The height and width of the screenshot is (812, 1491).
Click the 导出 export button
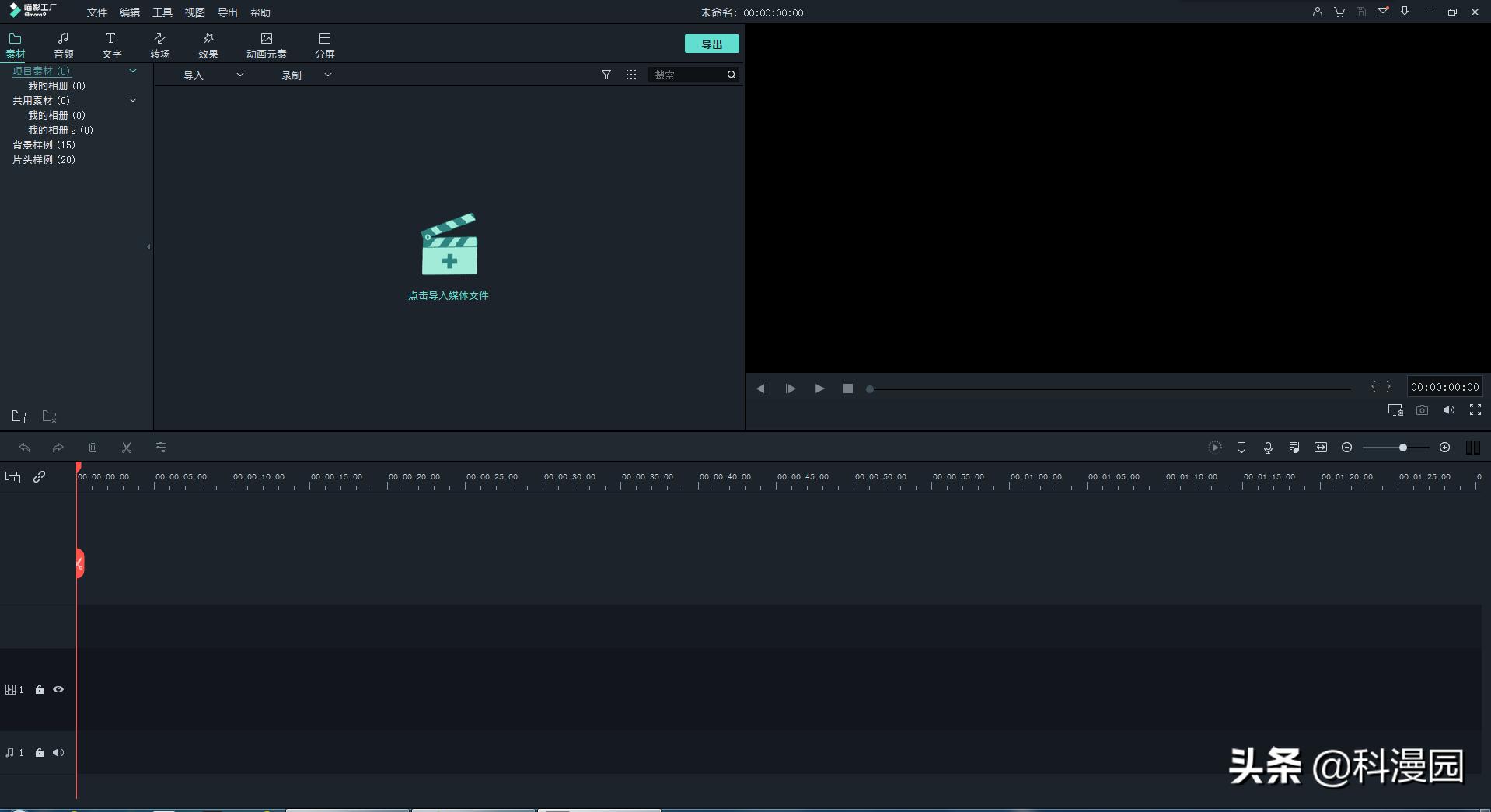[x=711, y=44]
